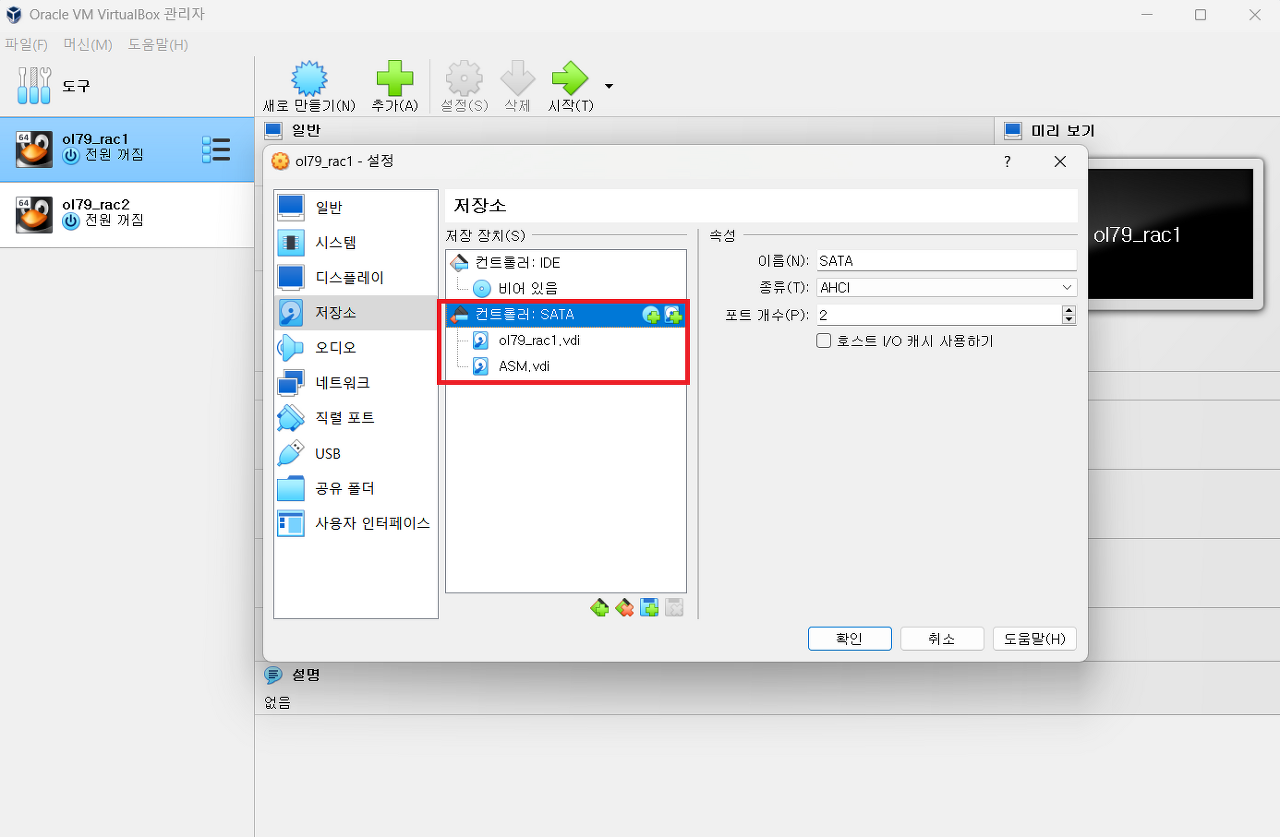
Task: Click add storage attachment icon below tree
Action: point(649,607)
